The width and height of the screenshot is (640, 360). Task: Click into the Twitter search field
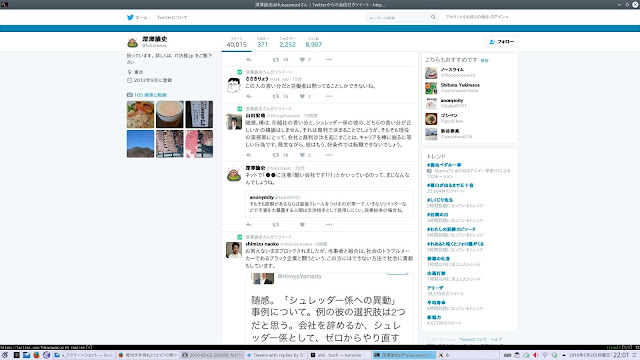398,18
